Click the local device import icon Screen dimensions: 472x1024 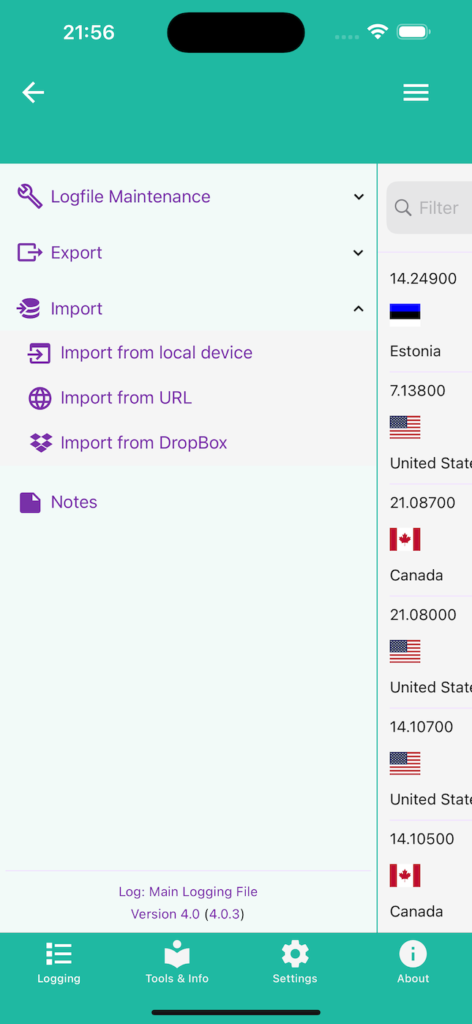pos(39,353)
